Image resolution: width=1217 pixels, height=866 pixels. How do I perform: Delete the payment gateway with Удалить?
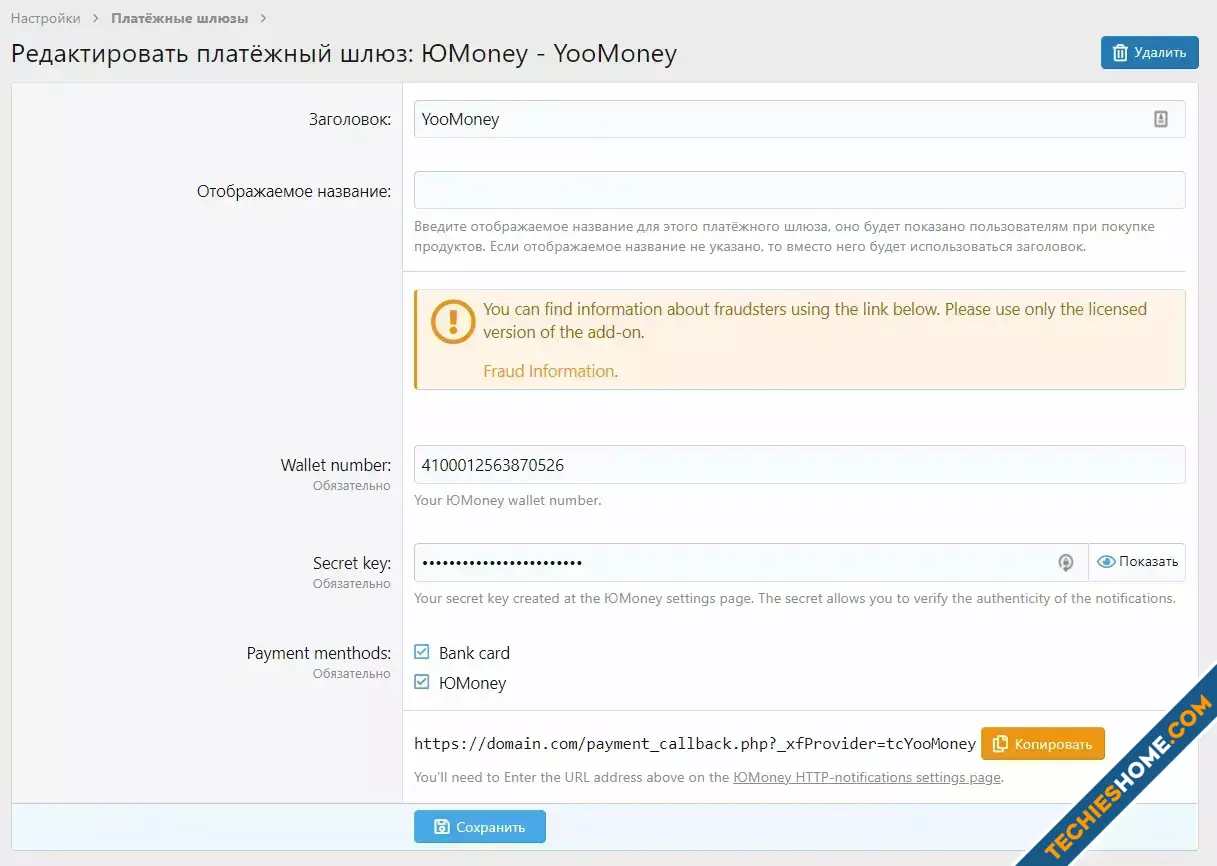pos(1150,53)
